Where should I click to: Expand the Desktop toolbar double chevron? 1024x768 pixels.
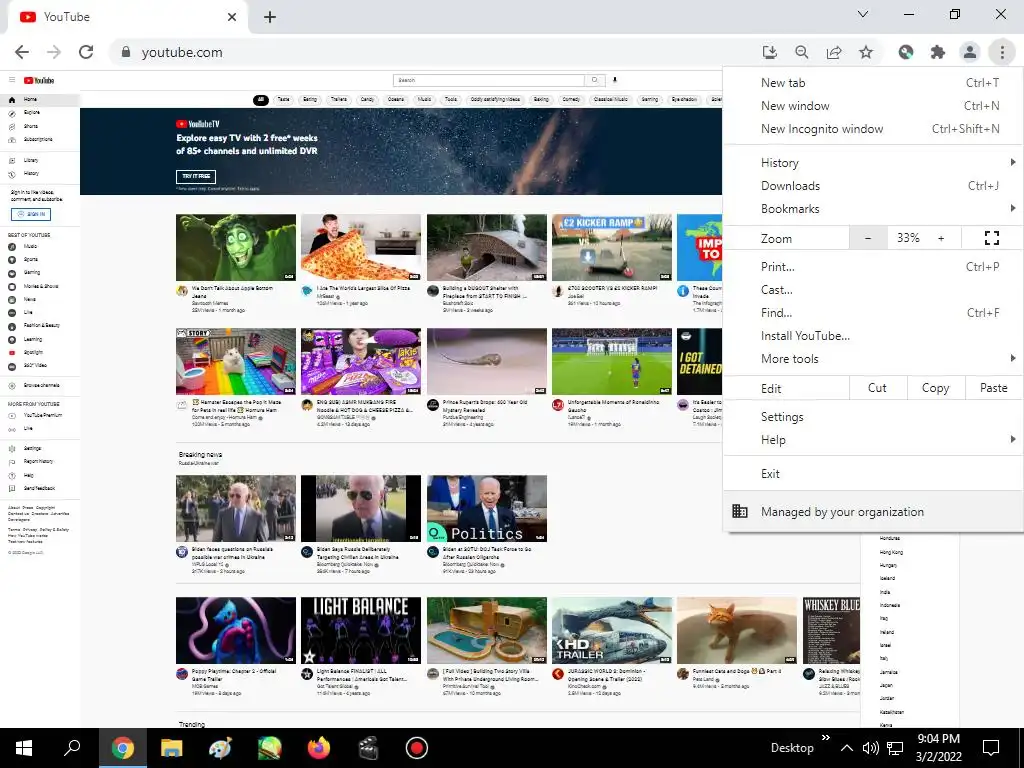825,738
